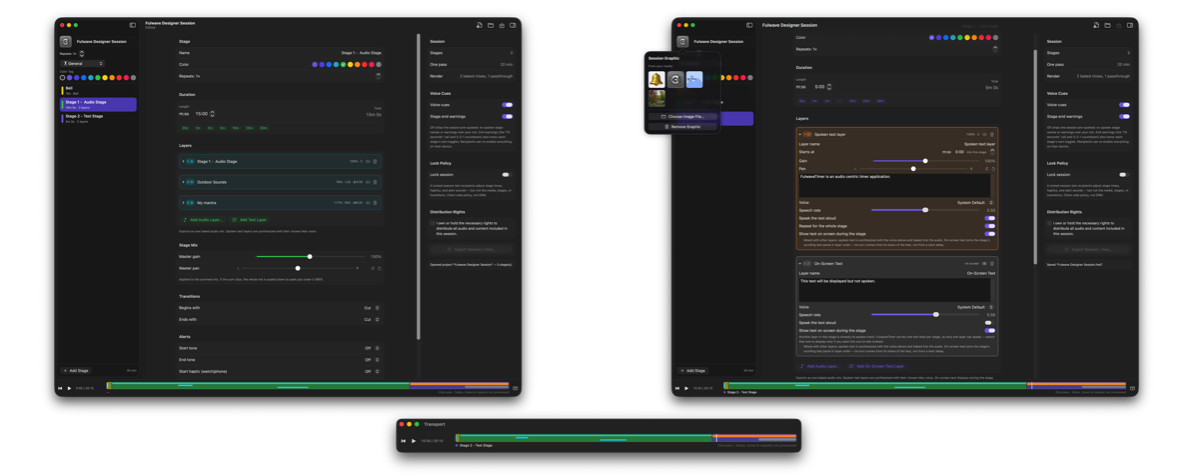Delete Spoken text layer with trash icon
The image size is (1198, 476).
point(992,134)
